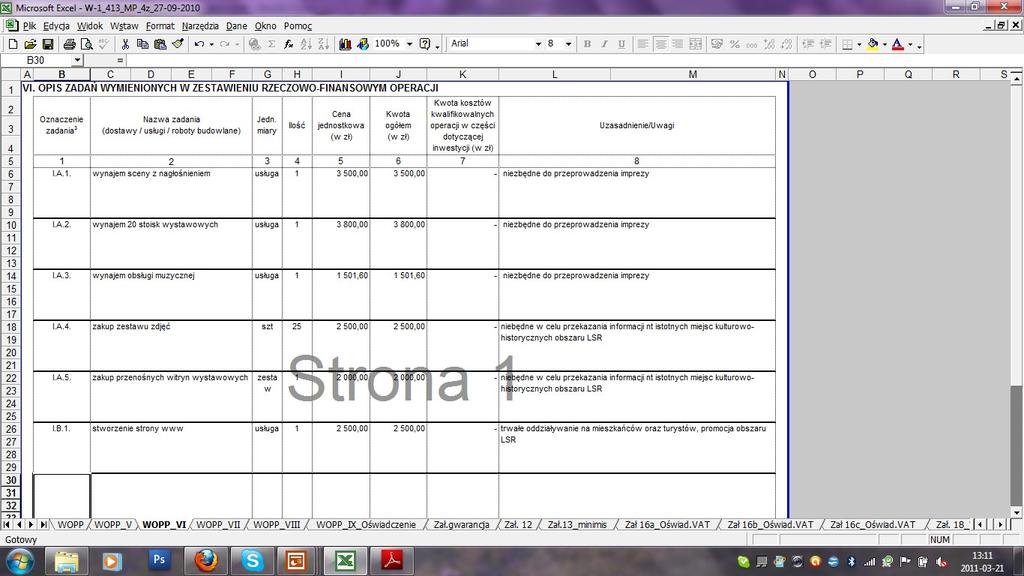
Task: Open Print Preview from the toolbar
Action: coord(86,44)
